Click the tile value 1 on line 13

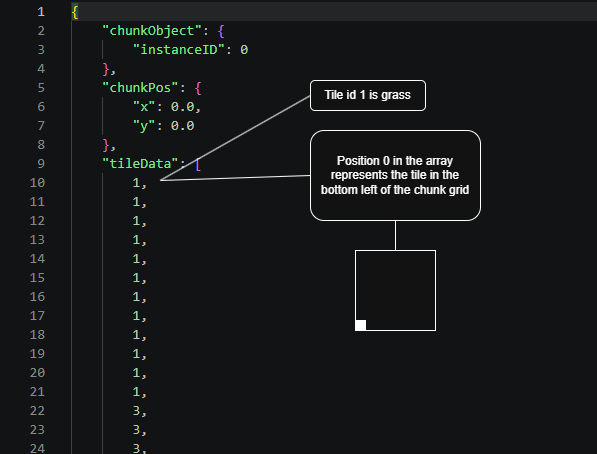136,240
